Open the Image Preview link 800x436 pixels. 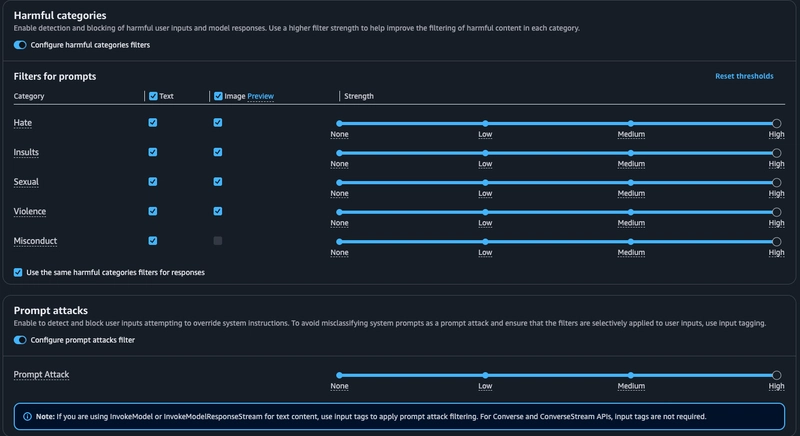[260, 96]
